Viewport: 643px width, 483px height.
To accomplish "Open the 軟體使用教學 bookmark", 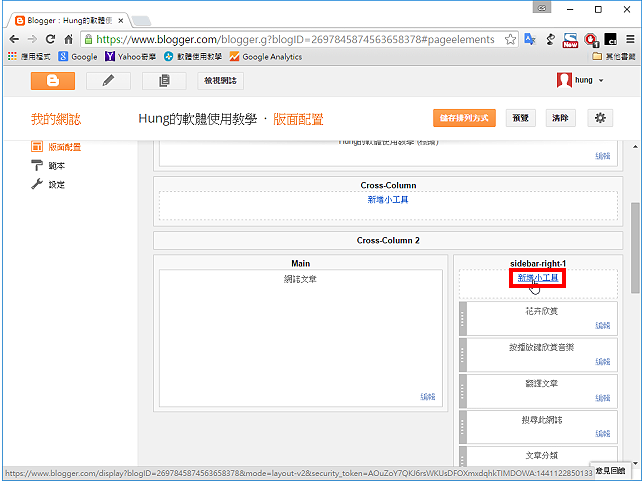I will click(193, 57).
